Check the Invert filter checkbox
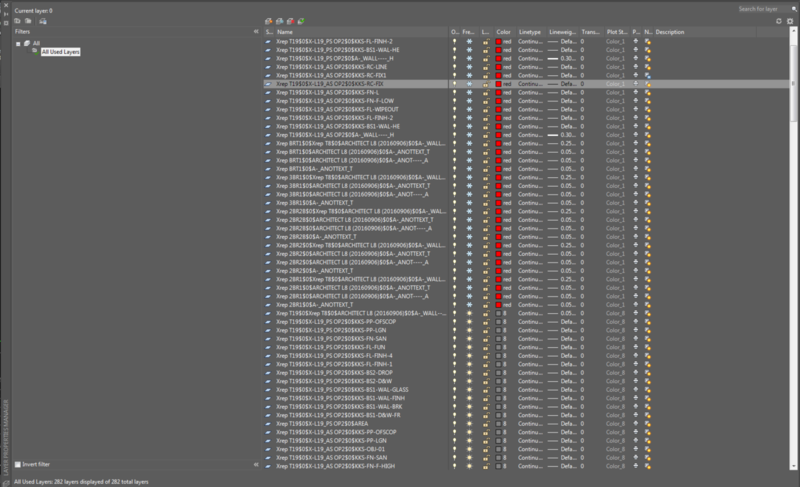Viewport: 800px width, 487px height. [x=18, y=465]
